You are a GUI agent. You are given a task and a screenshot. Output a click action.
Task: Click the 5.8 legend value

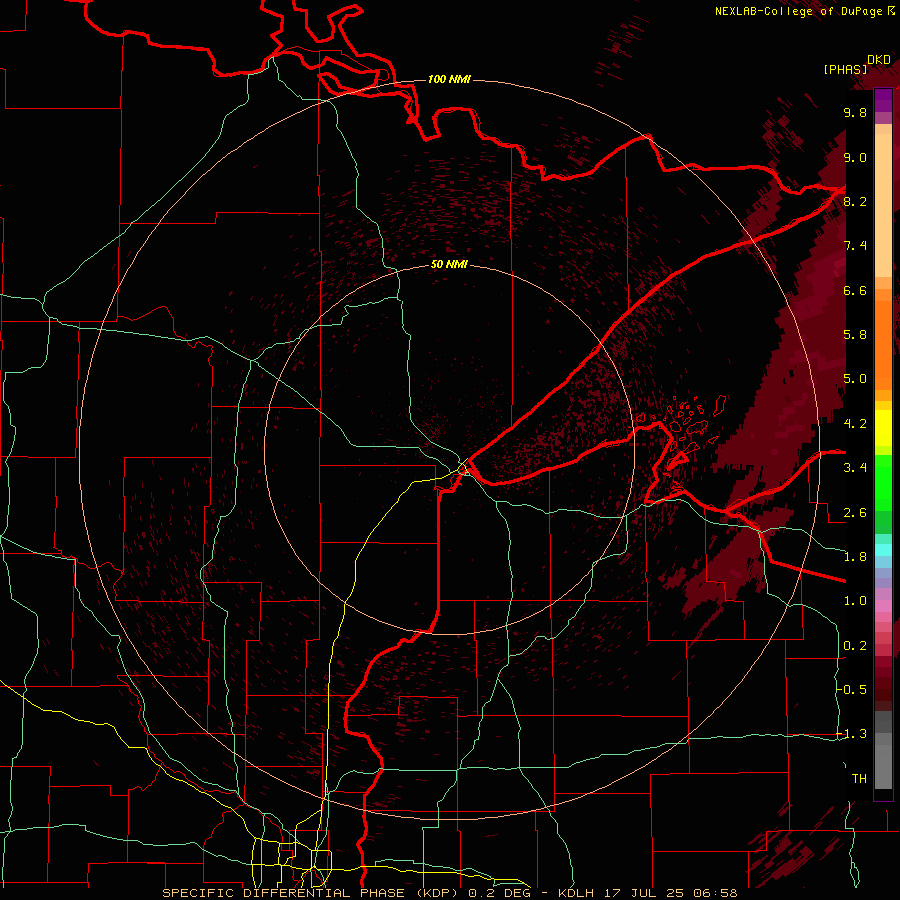[x=855, y=335]
